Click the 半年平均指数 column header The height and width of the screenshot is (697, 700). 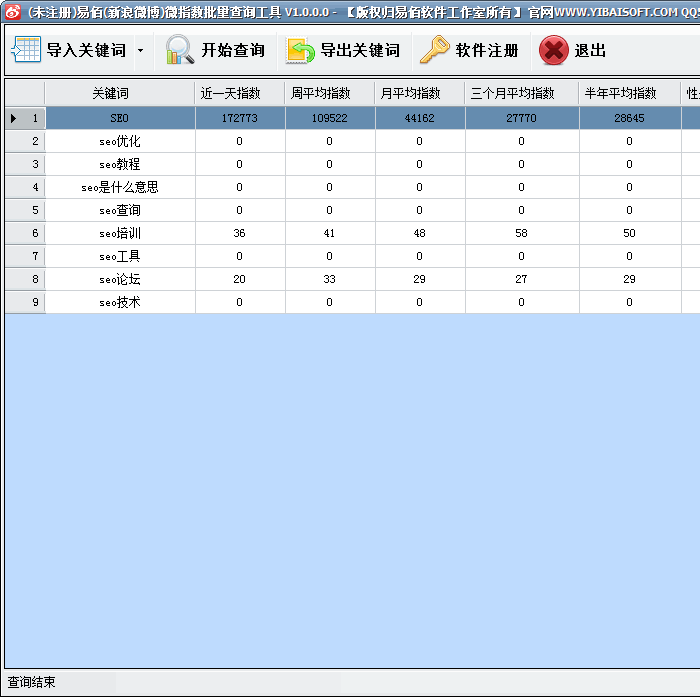[629, 93]
